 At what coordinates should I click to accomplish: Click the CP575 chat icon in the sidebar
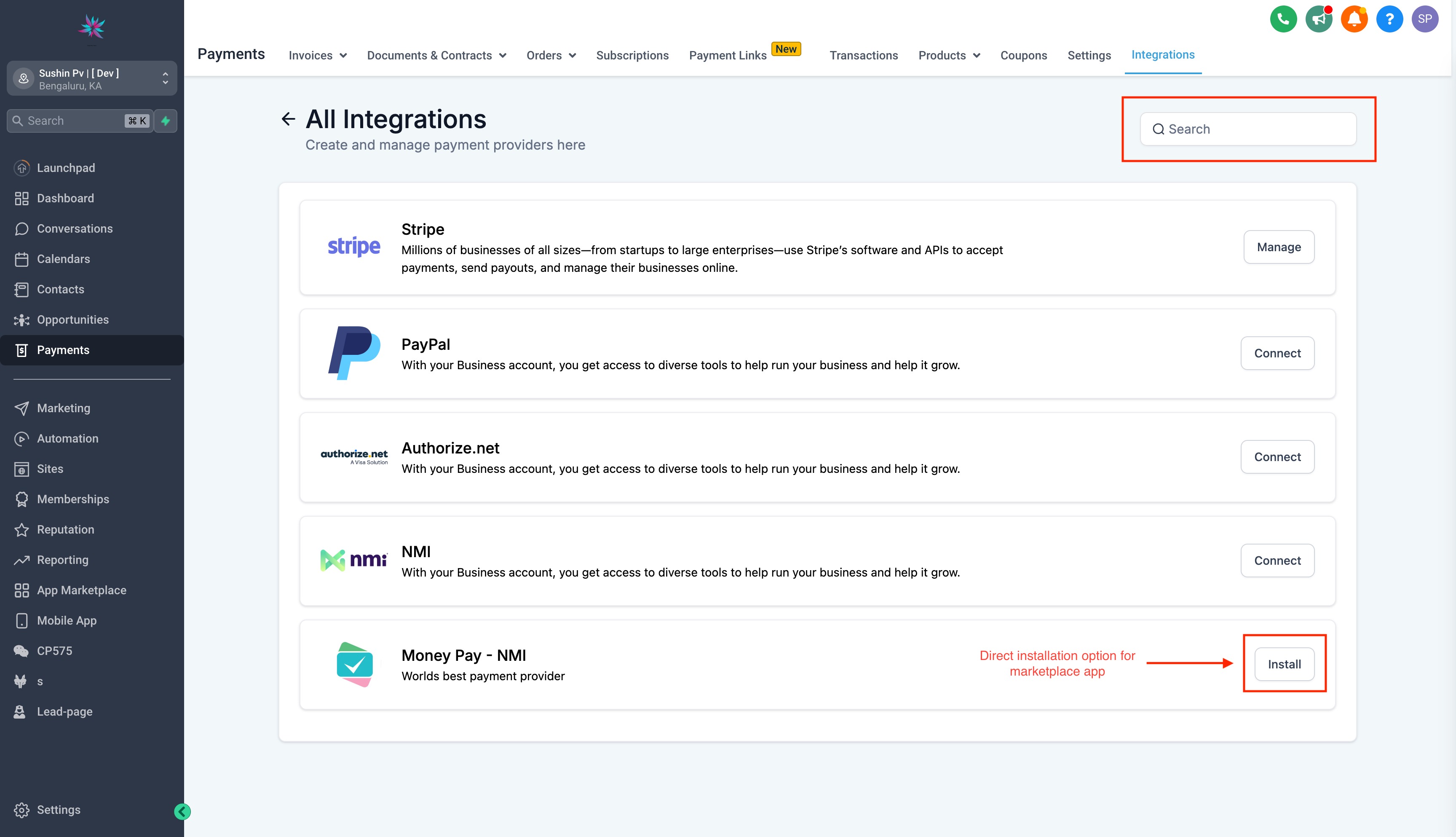(x=21, y=651)
